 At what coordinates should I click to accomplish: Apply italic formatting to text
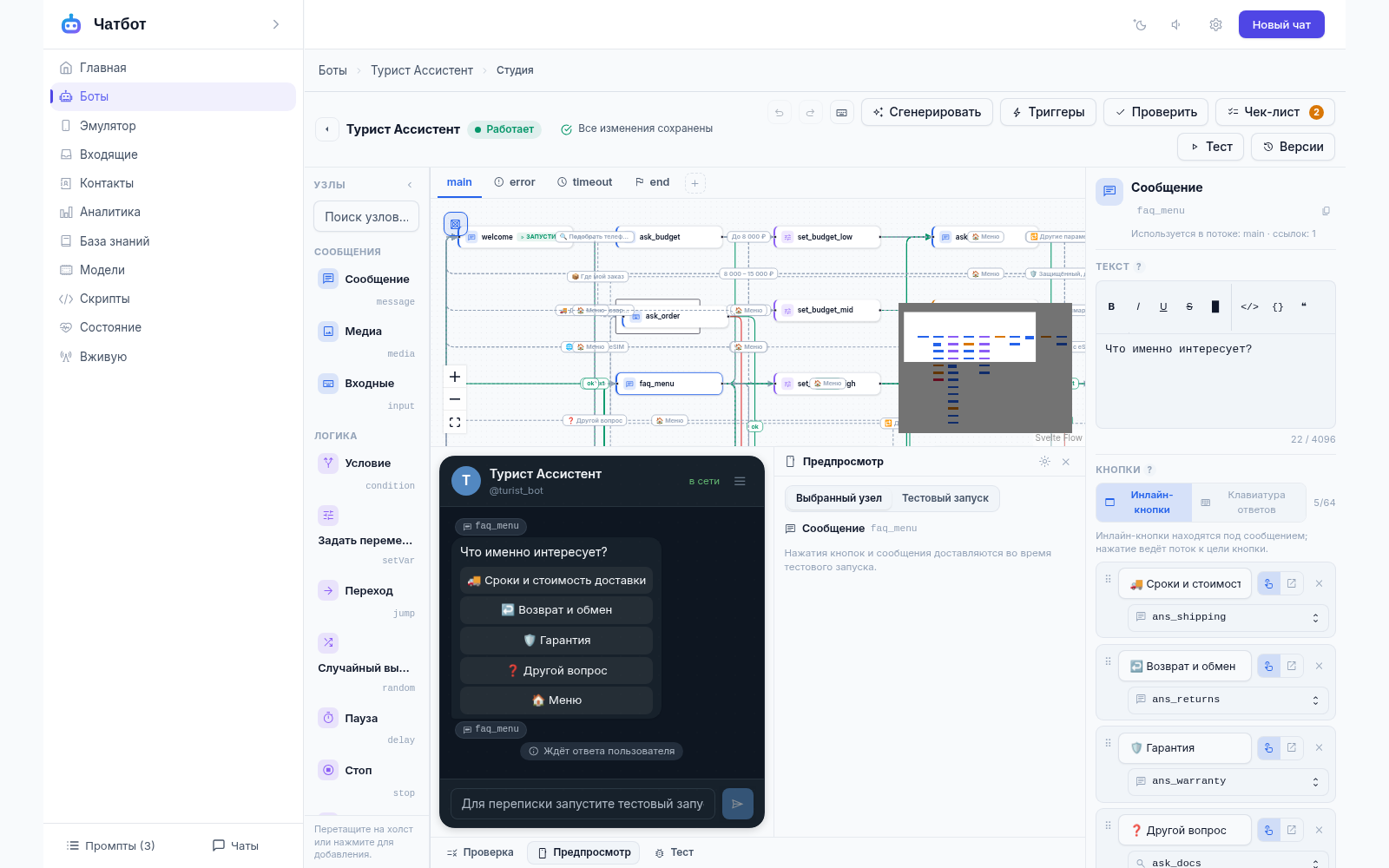coord(1137,306)
